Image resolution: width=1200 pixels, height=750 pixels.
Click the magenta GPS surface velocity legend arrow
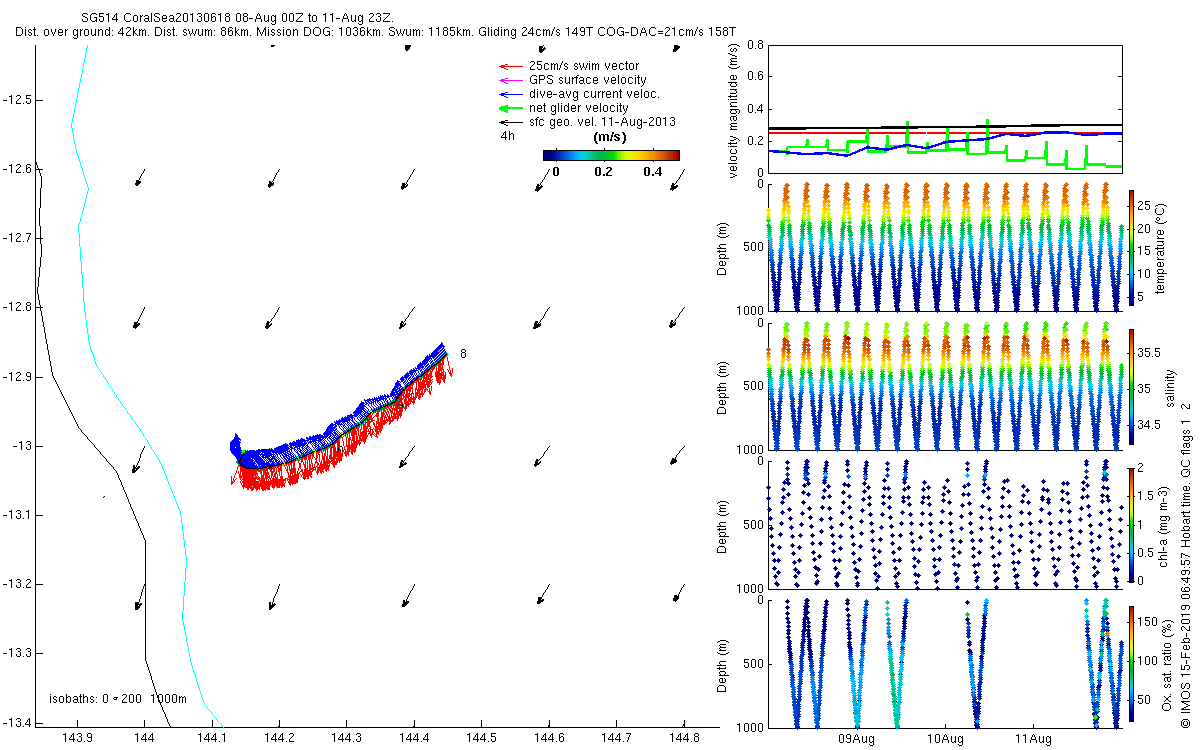(x=511, y=80)
